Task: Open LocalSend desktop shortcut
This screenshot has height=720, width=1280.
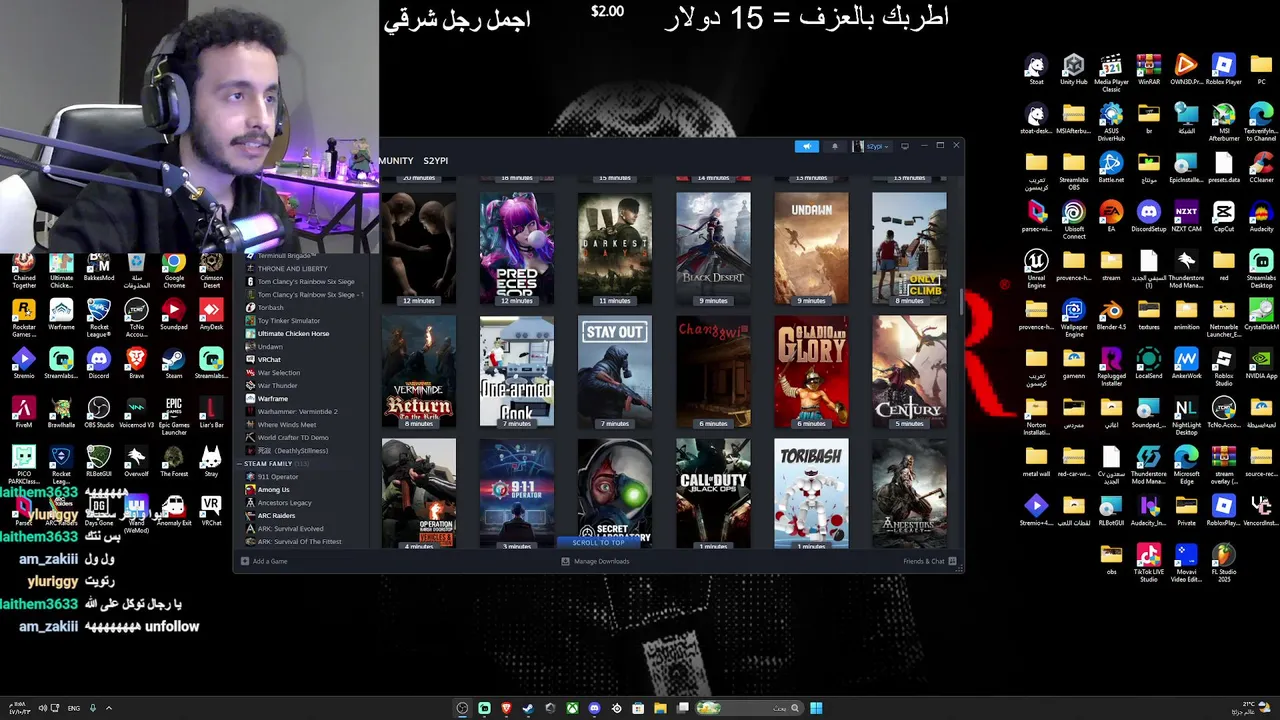Action: (x=1149, y=364)
